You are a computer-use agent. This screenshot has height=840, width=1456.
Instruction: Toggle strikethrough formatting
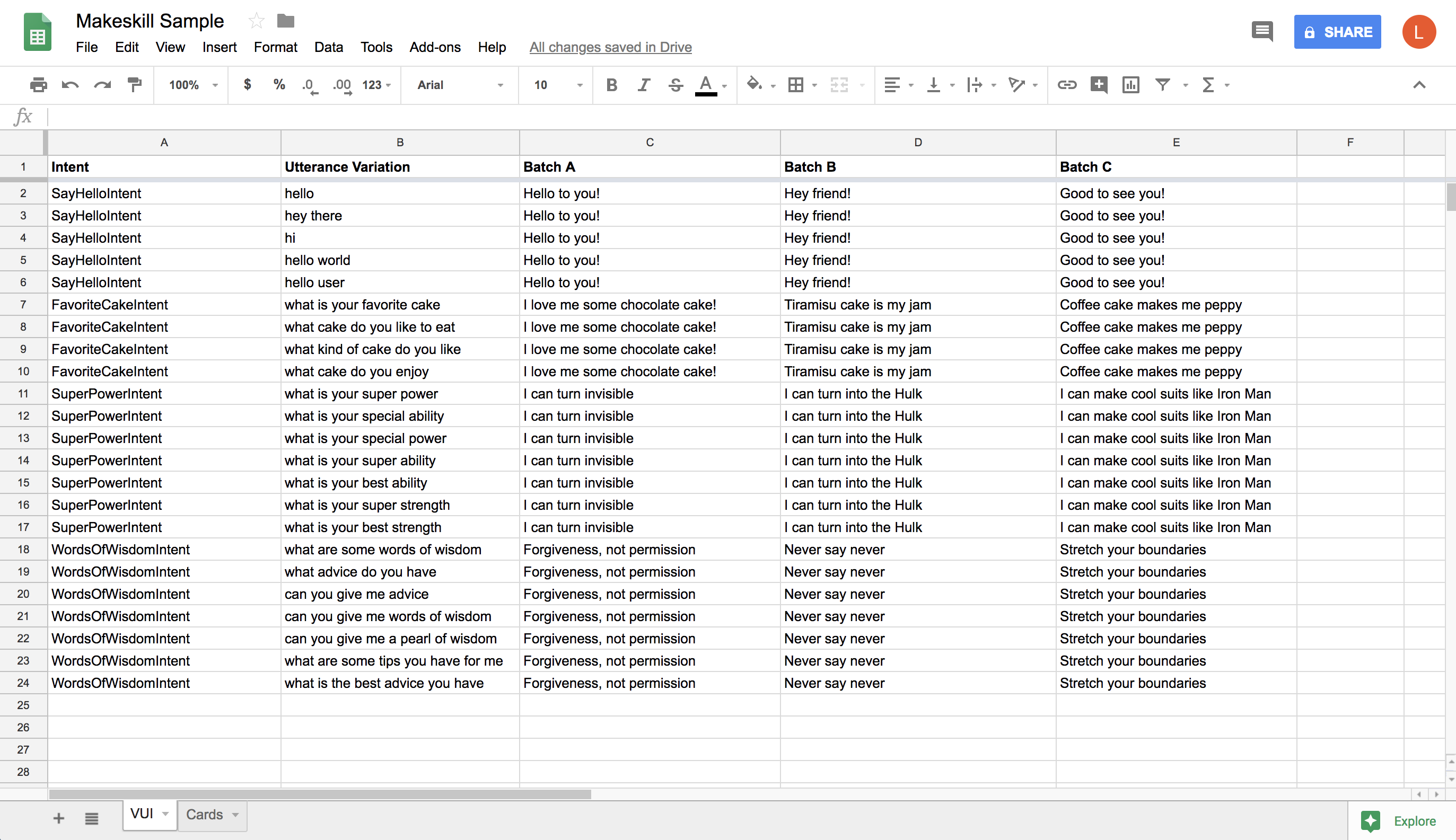pyautogui.click(x=675, y=85)
